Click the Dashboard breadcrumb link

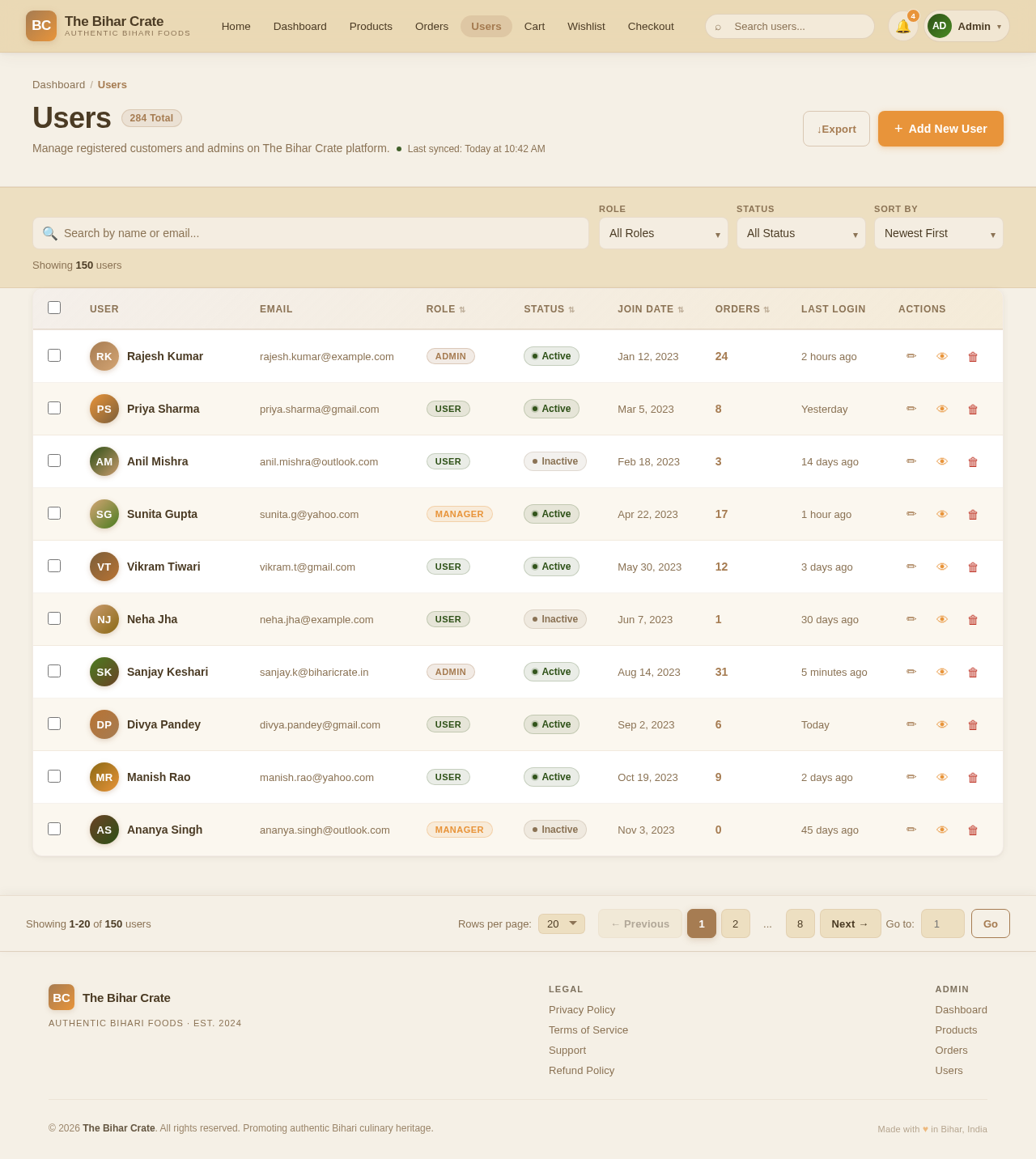58,84
